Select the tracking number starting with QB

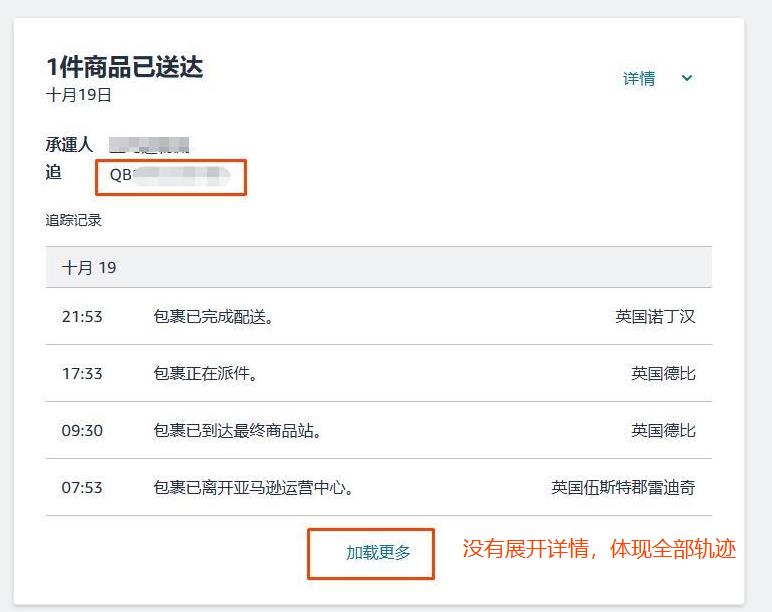[x=170, y=175]
